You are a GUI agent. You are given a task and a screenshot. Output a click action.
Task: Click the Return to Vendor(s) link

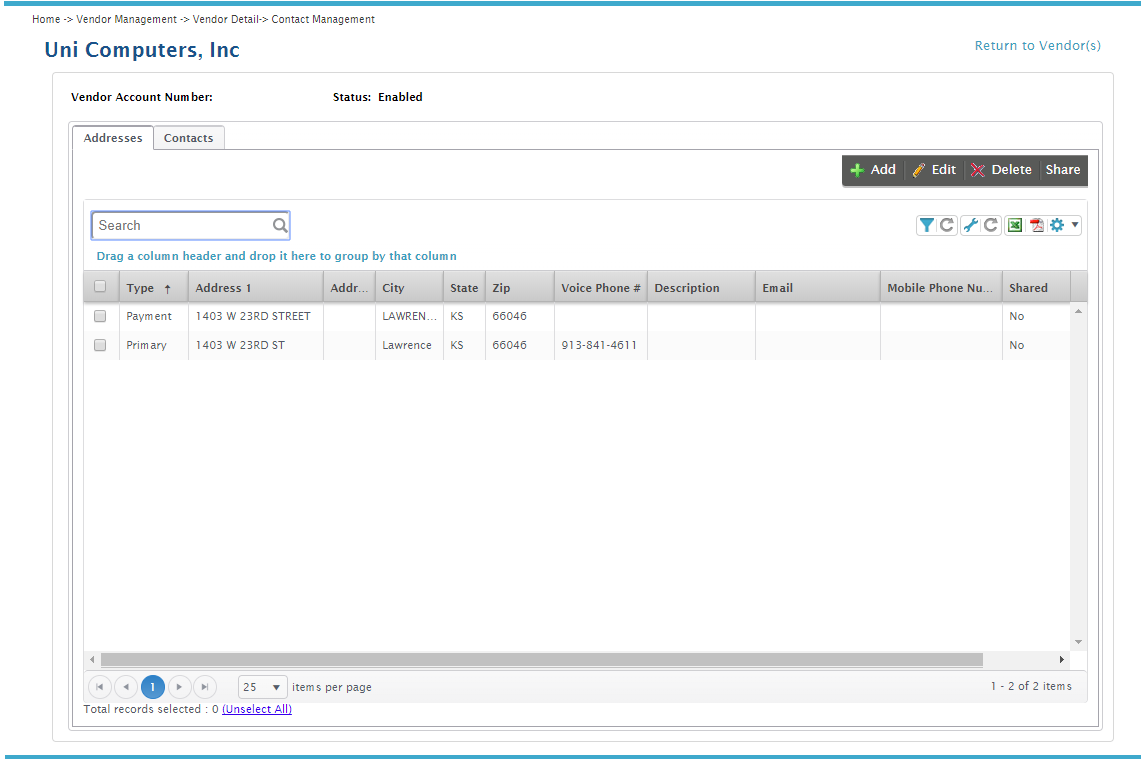(1038, 46)
